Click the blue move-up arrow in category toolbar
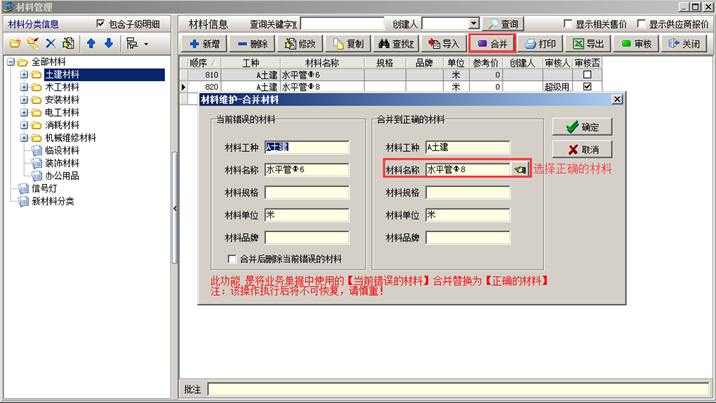 click(90, 44)
